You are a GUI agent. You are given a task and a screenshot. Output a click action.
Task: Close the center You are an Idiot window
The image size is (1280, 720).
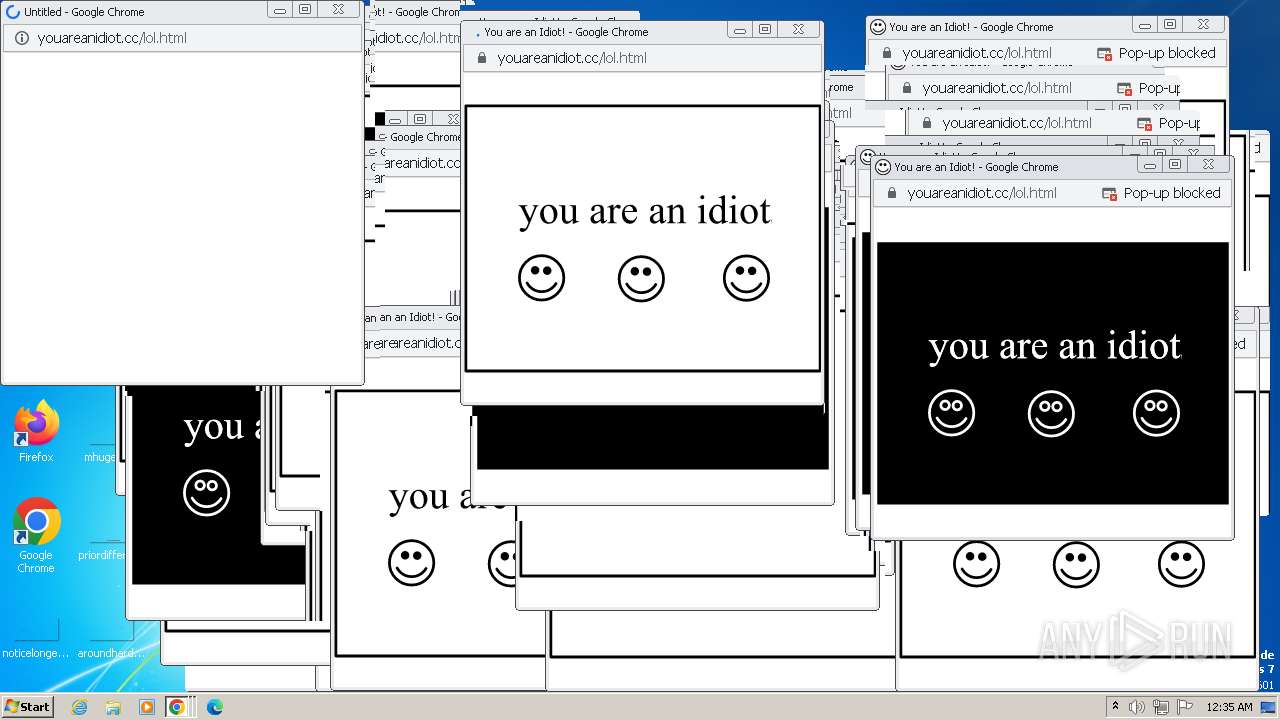[799, 30]
